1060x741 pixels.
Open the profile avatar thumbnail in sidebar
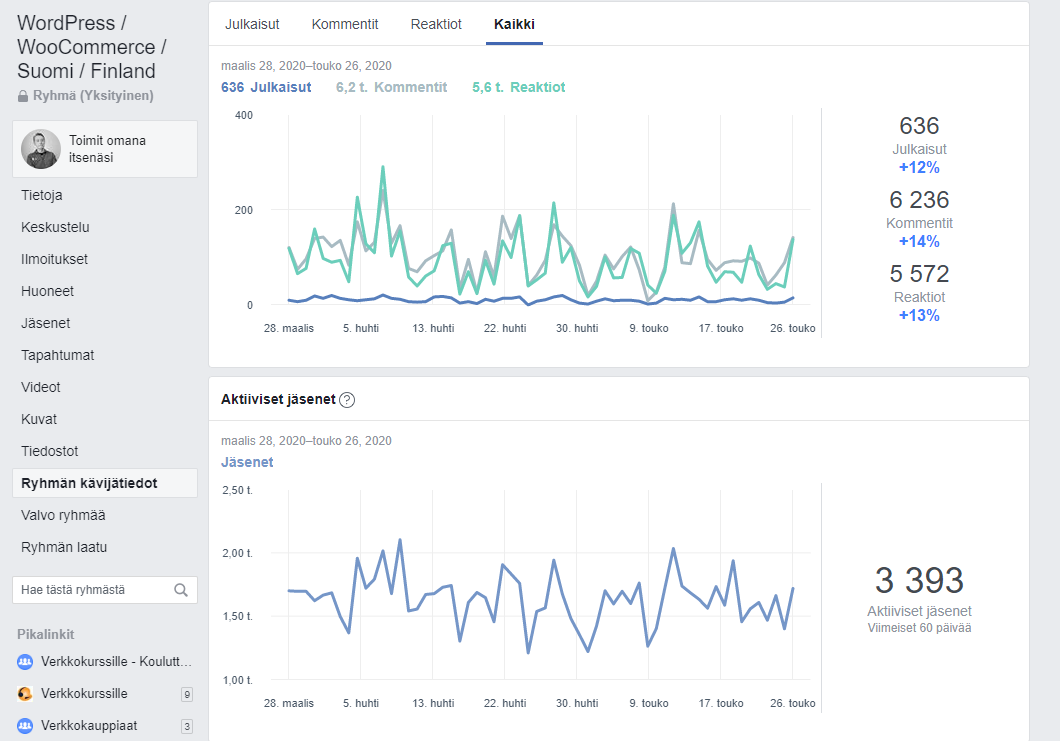pos(41,149)
